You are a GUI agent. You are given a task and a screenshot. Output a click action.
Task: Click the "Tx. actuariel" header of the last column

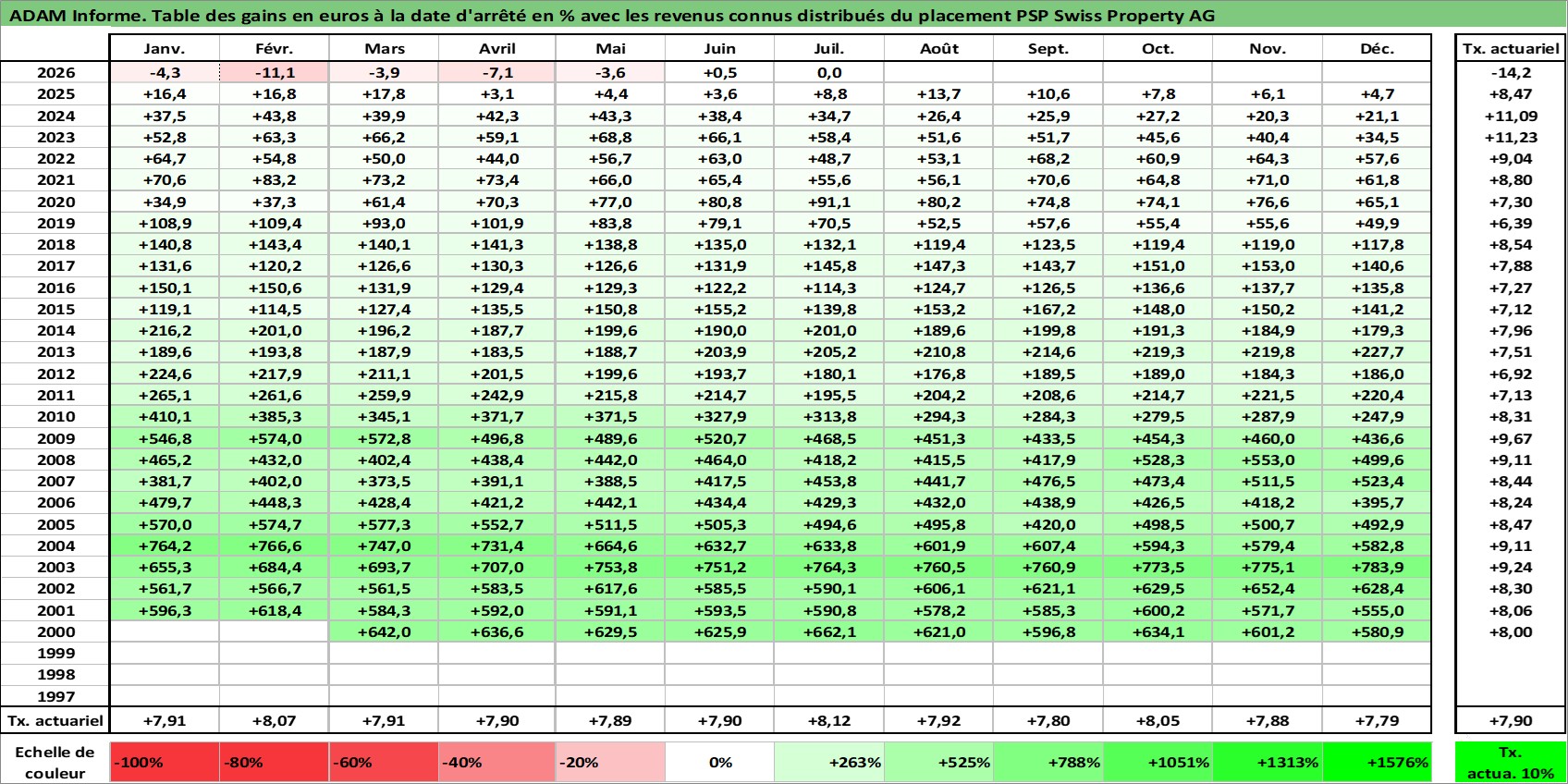[x=1511, y=49]
